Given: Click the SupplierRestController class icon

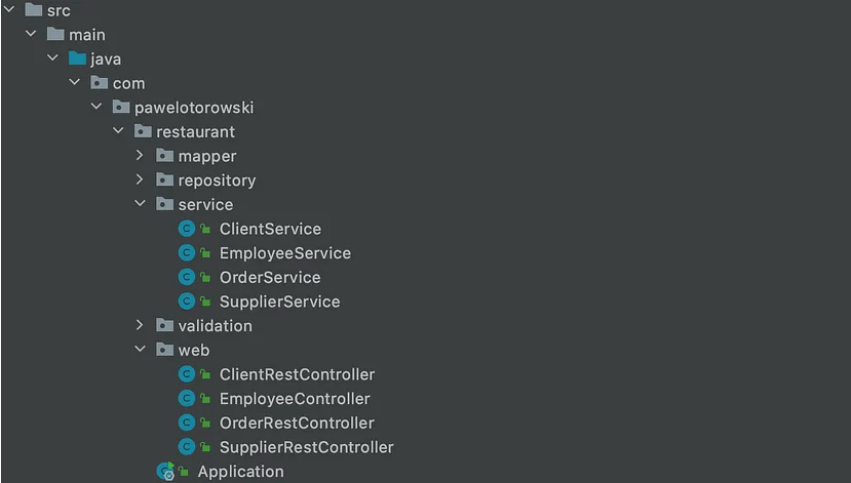Looking at the screenshot, I should click(186, 447).
